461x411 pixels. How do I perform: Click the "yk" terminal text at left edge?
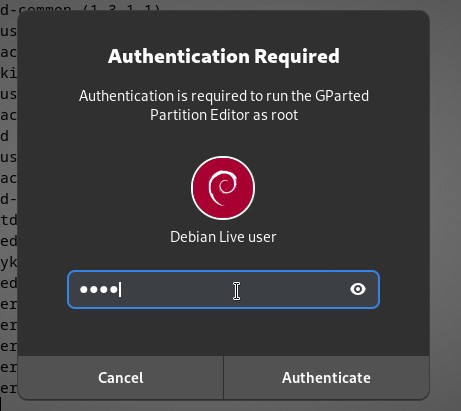(x=8, y=263)
